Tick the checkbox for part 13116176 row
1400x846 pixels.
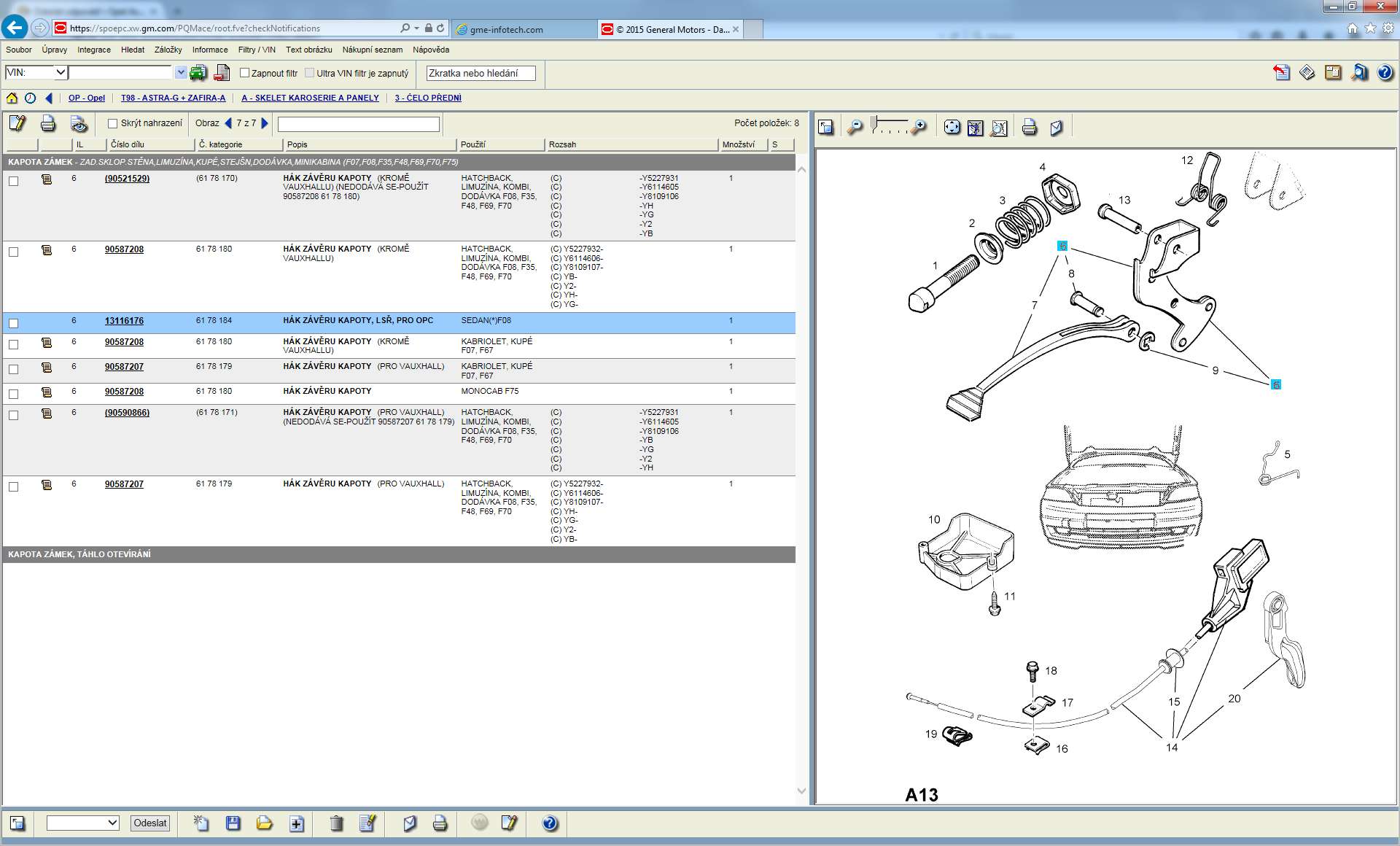click(x=13, y=323)
